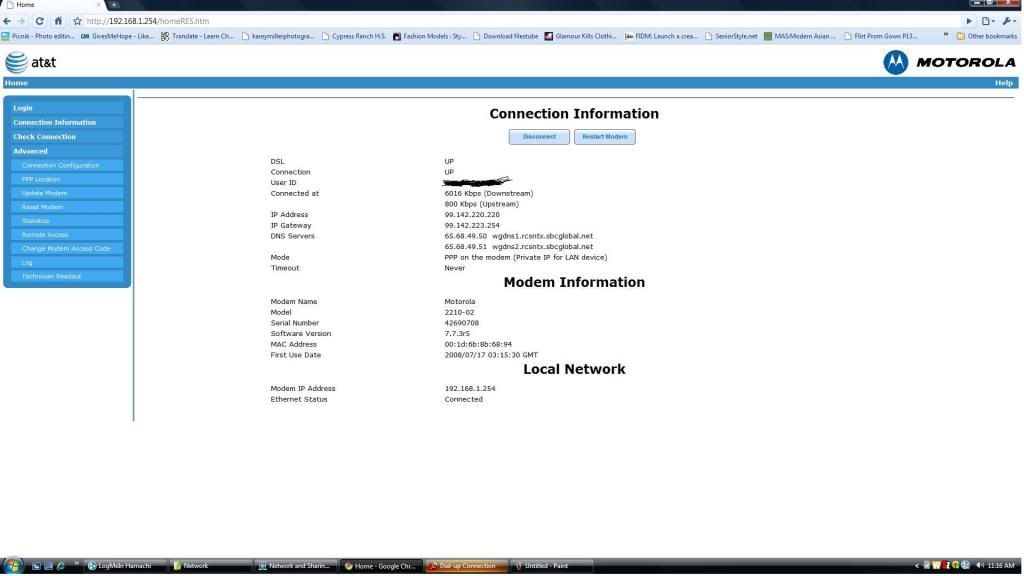Click the volume speaker tray icon
Screen dimensions: 1024x576
click(x=980, y=566)
